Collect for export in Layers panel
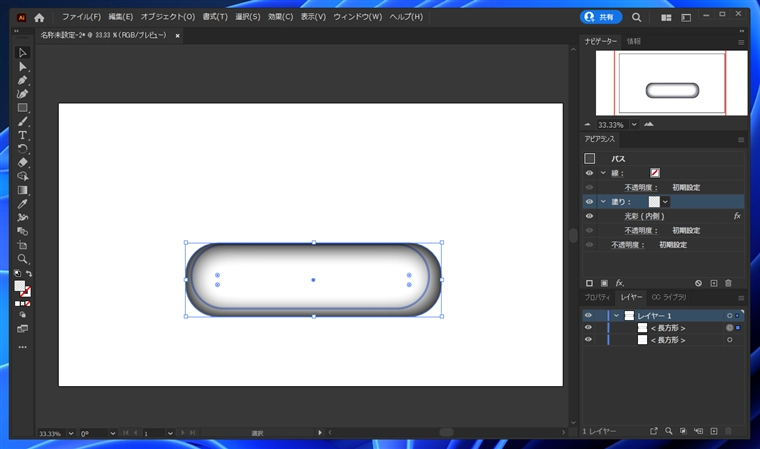 coord(653,431)
